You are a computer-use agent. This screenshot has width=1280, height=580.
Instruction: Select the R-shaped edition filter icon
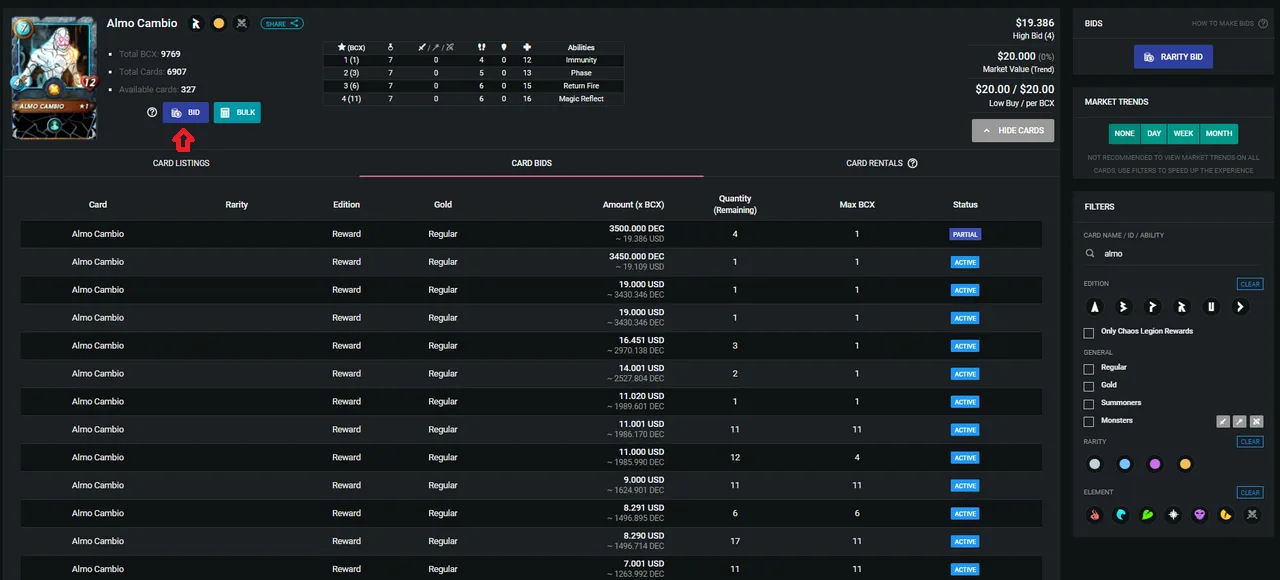click(x=1182, y=306)
